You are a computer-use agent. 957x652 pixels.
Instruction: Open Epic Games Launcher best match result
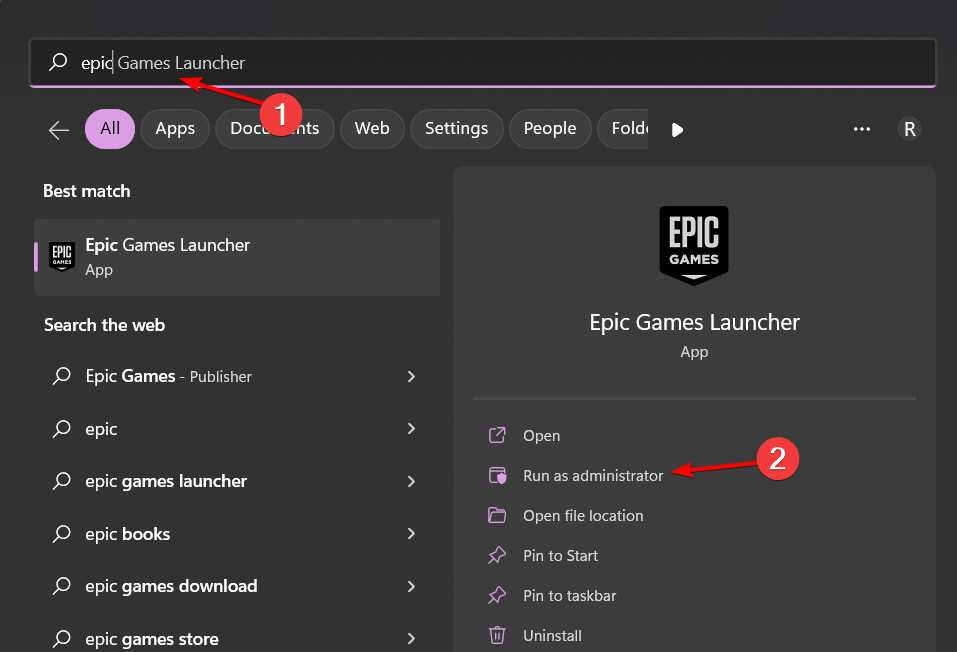tap(237, 257)
